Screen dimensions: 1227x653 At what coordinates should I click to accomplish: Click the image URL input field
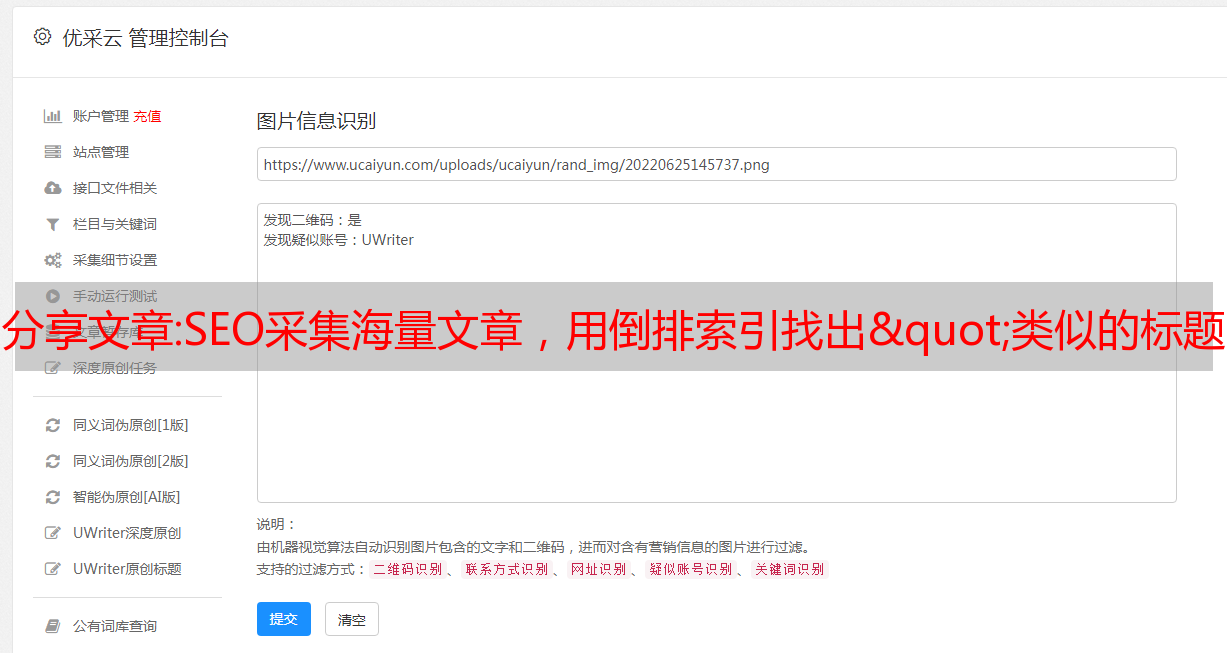pyautogui.click(x=716, y=164)
